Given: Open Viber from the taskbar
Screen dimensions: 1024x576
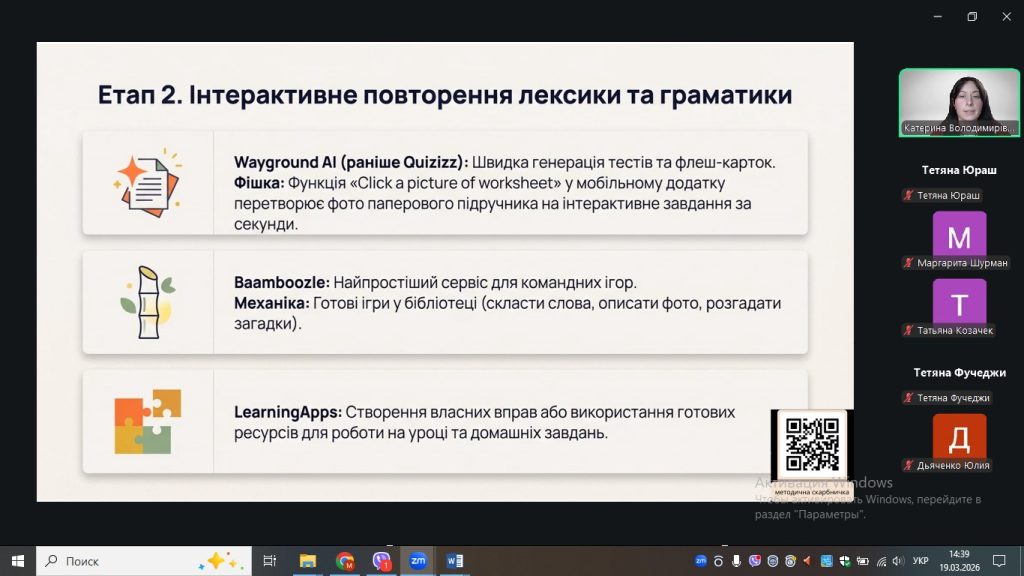Looking at the screenshot, I should coord(382,560).
